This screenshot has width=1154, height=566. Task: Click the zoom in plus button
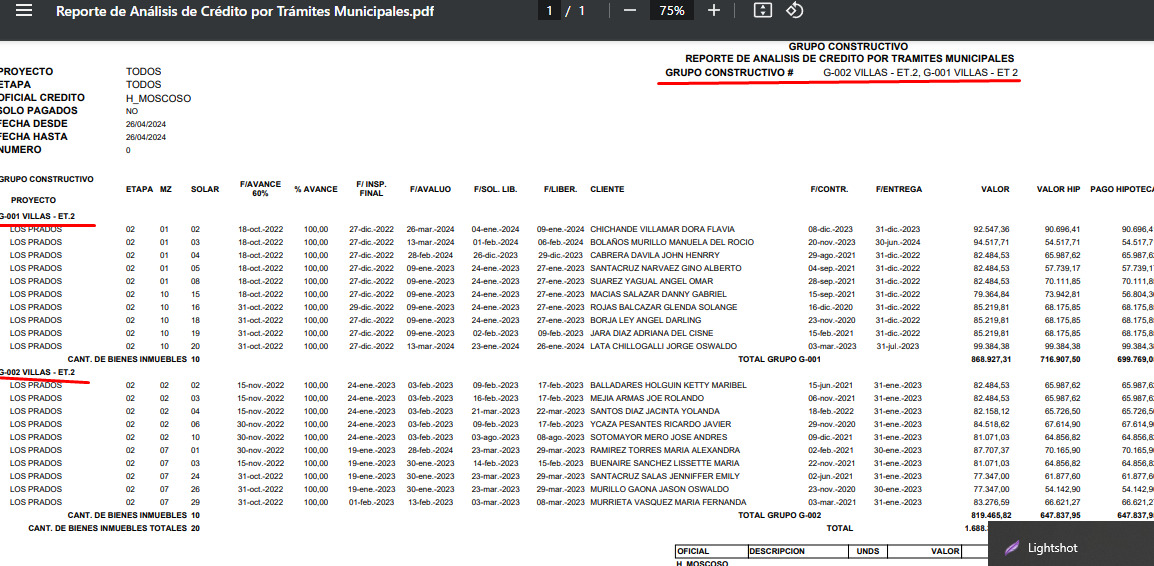(713, 11)
